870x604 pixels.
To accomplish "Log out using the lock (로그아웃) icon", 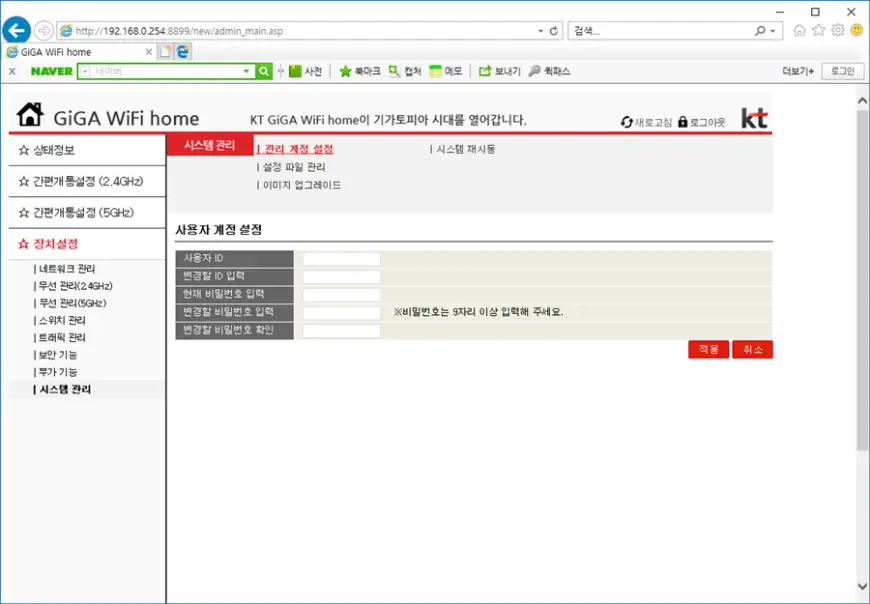I will click(683, 122).
